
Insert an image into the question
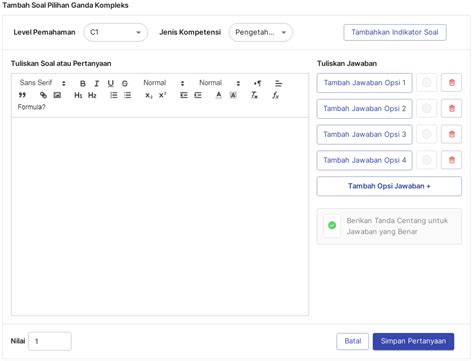coord(57,95)
